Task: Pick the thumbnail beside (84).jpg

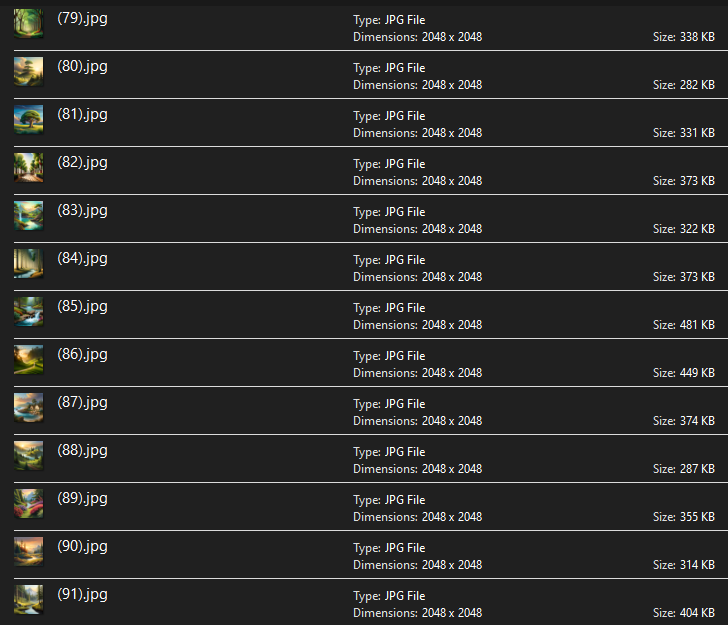Action: click(28, 264)
